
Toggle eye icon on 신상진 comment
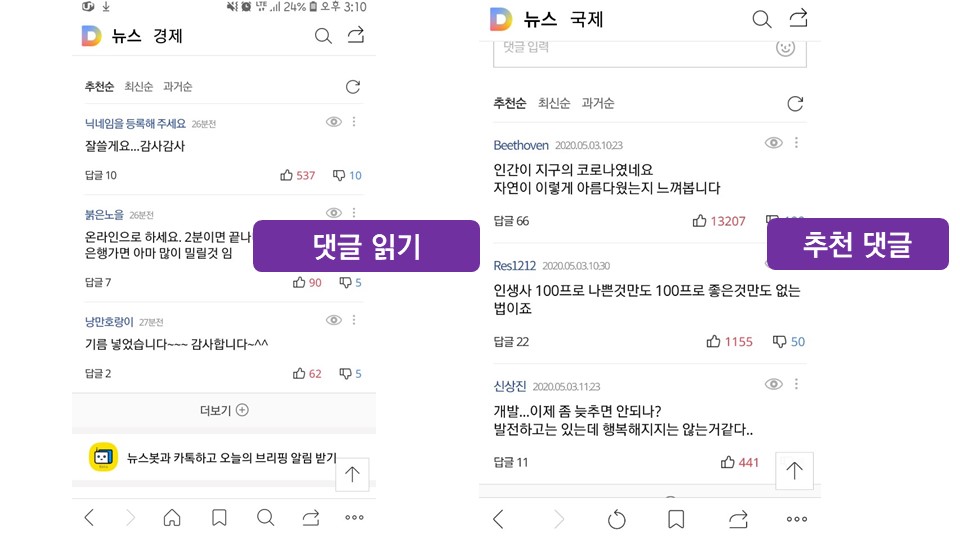[x=774, y=384]
